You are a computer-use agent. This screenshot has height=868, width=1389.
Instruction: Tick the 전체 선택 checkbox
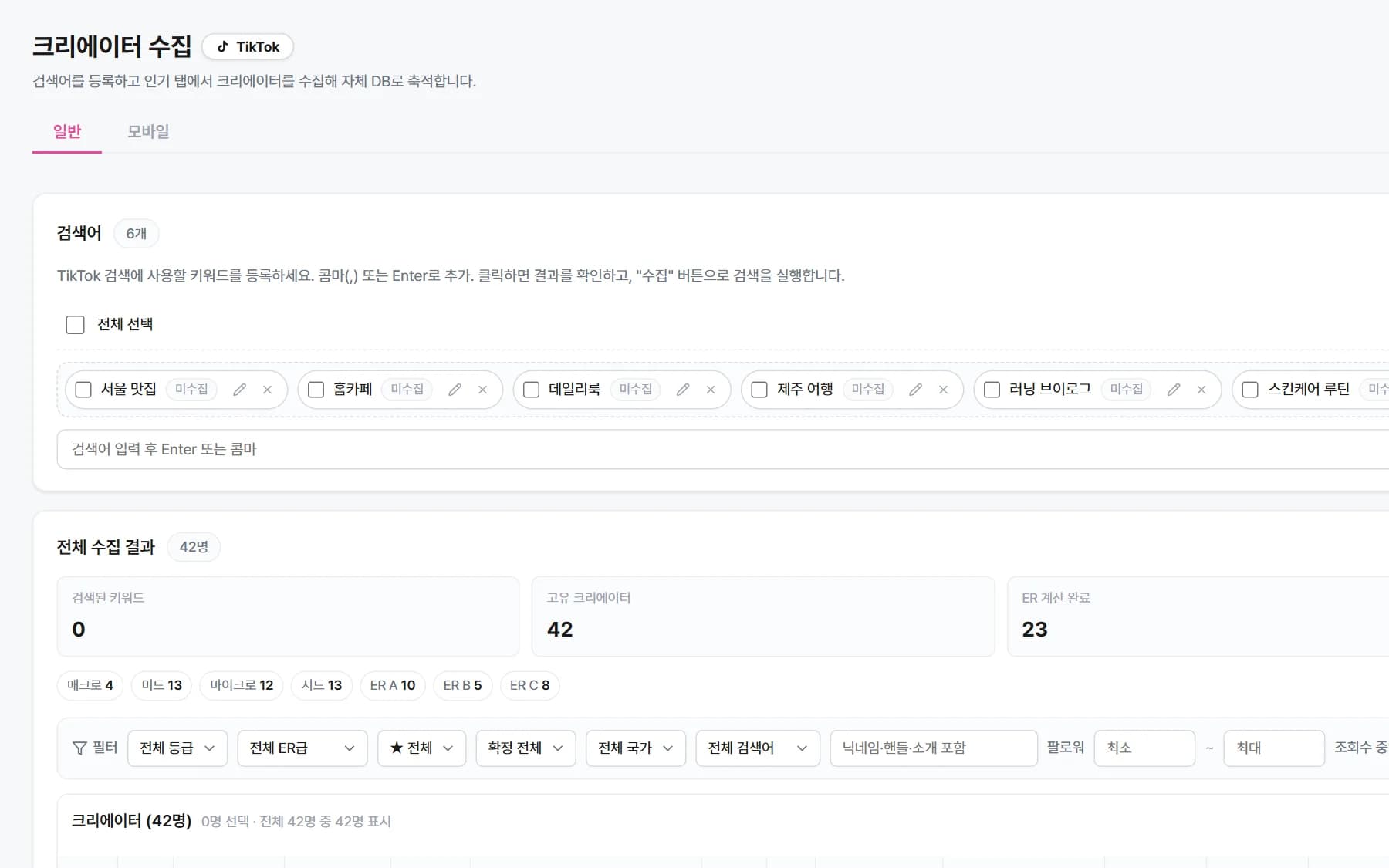[75, 325]
